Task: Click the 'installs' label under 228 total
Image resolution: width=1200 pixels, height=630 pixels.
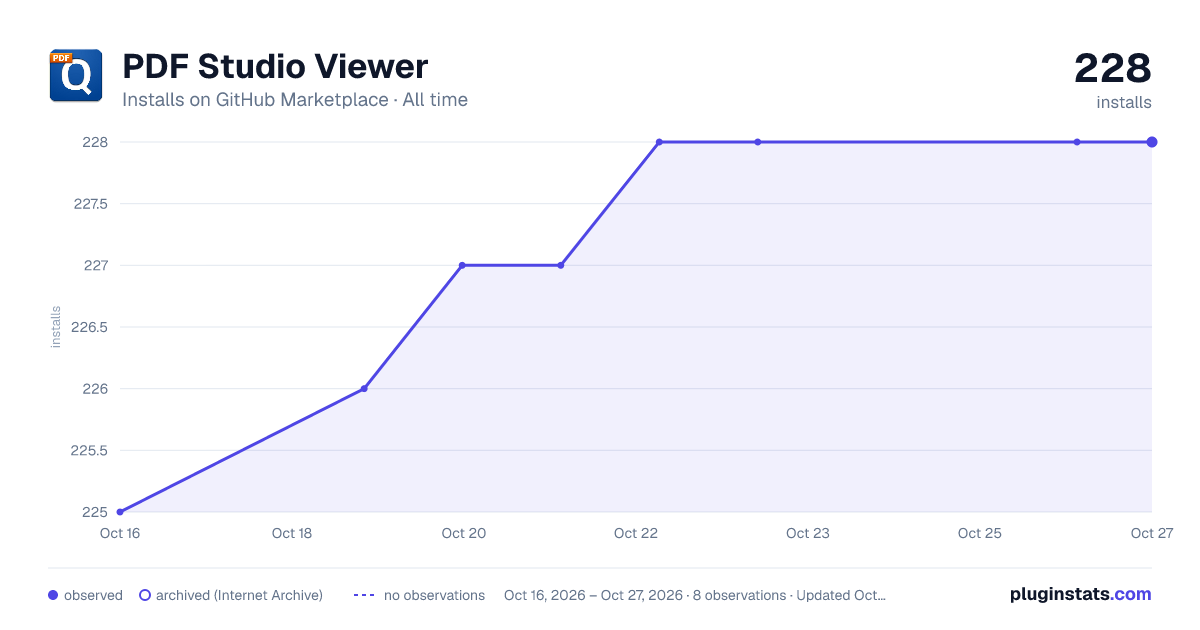Action: coord(1124,102)
